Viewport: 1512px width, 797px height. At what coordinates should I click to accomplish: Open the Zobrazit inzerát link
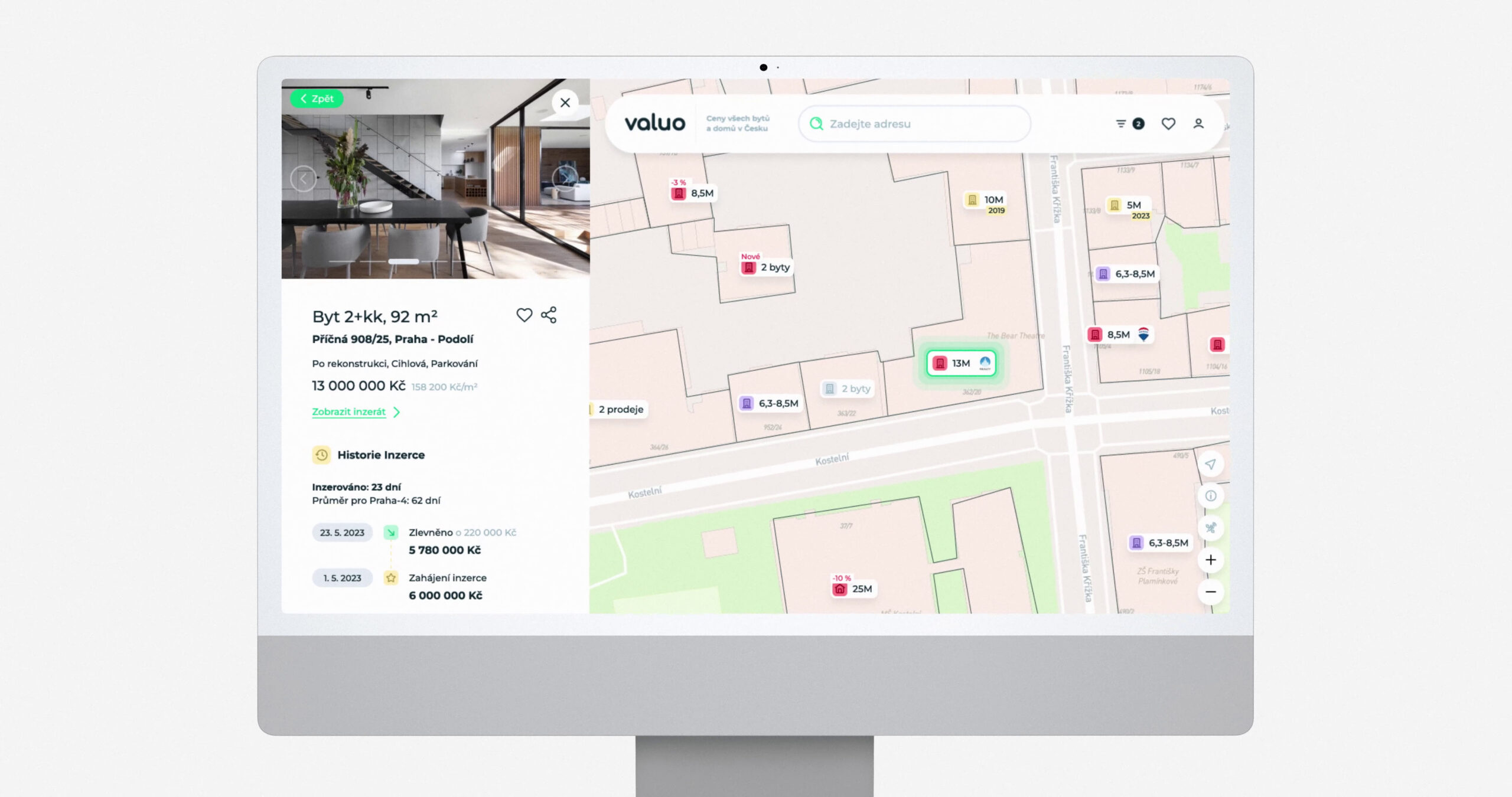coord(348,412)
